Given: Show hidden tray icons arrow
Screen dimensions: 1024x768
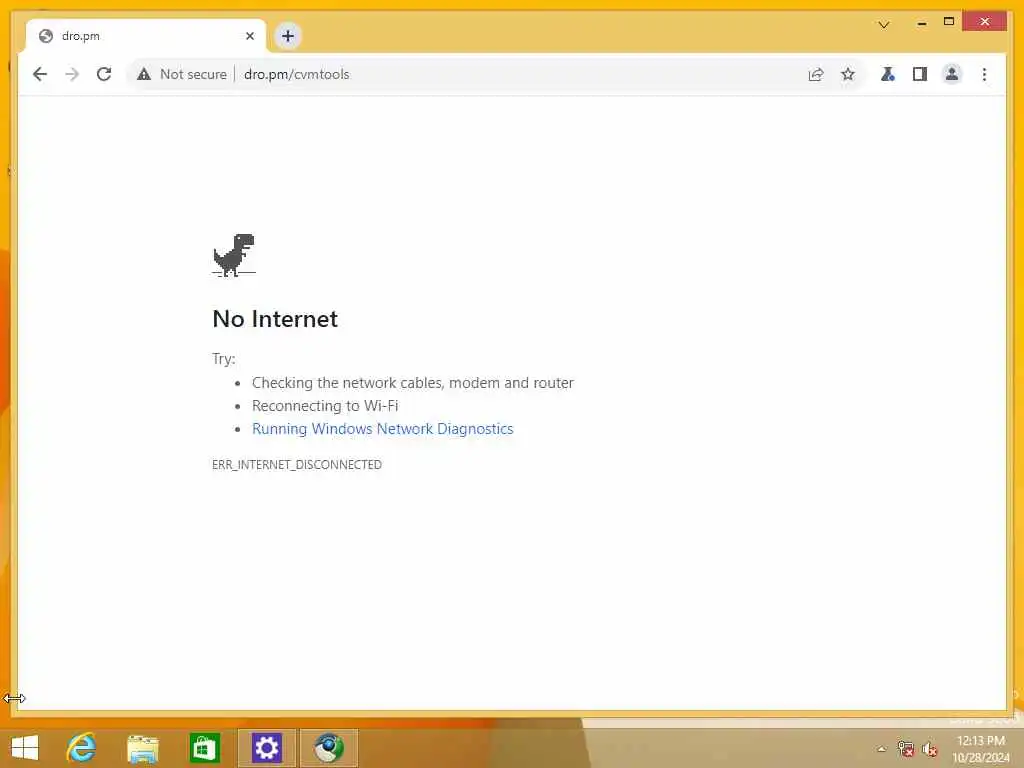Looking at the screenshot, I should tap(882, 749).
